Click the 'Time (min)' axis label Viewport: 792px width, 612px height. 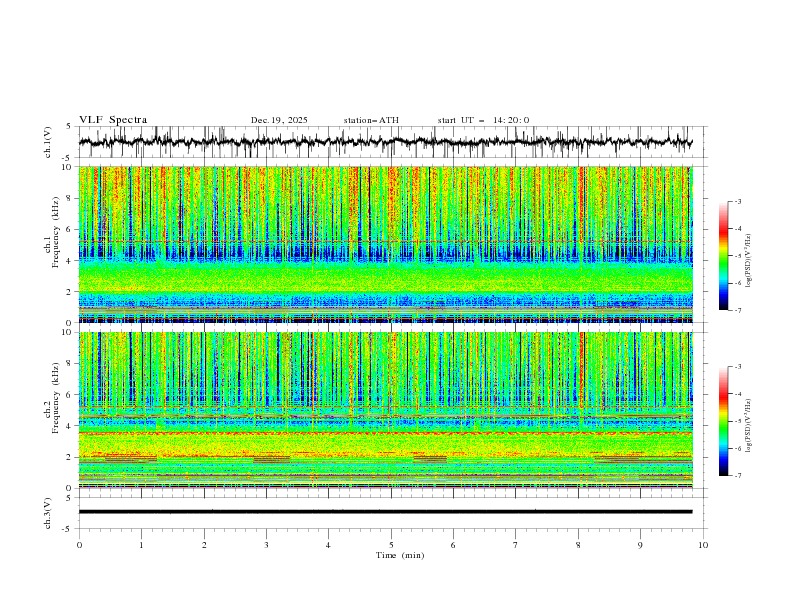tap(400, 555)
